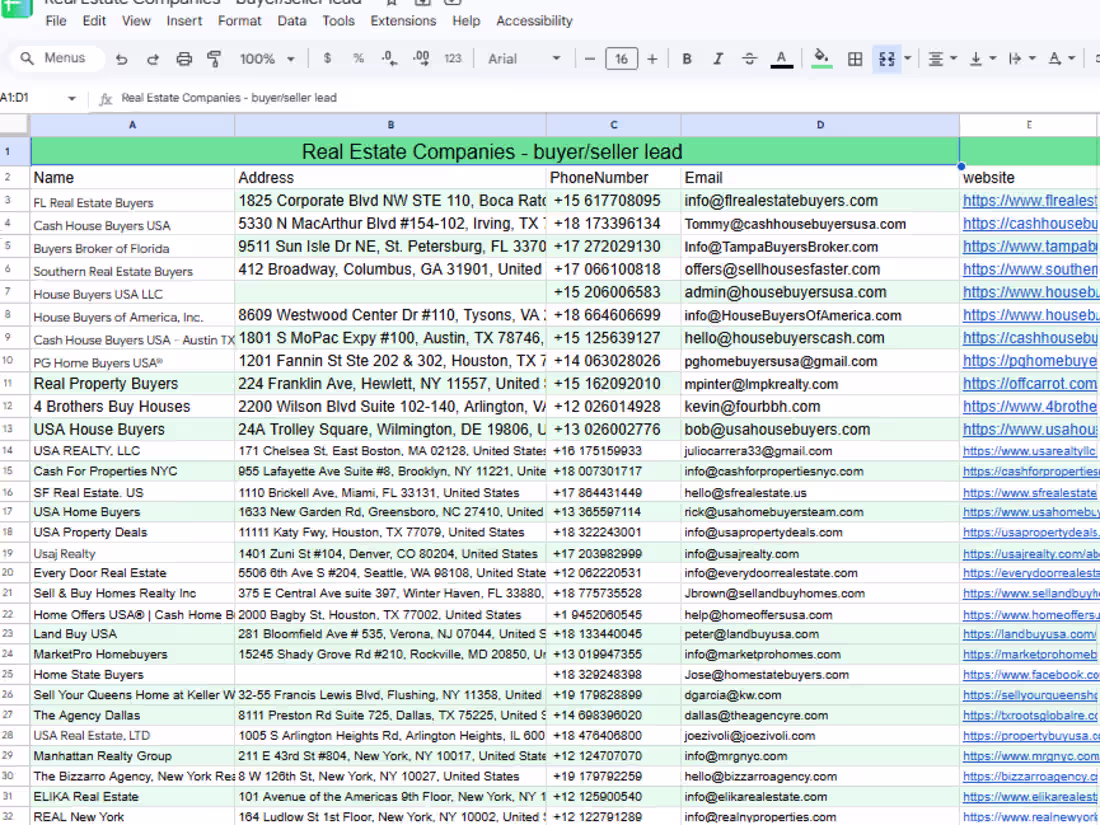This screenshot has height=825, width=1100.
Task: Click the Merge cells icon
Action: pos(886,60)
